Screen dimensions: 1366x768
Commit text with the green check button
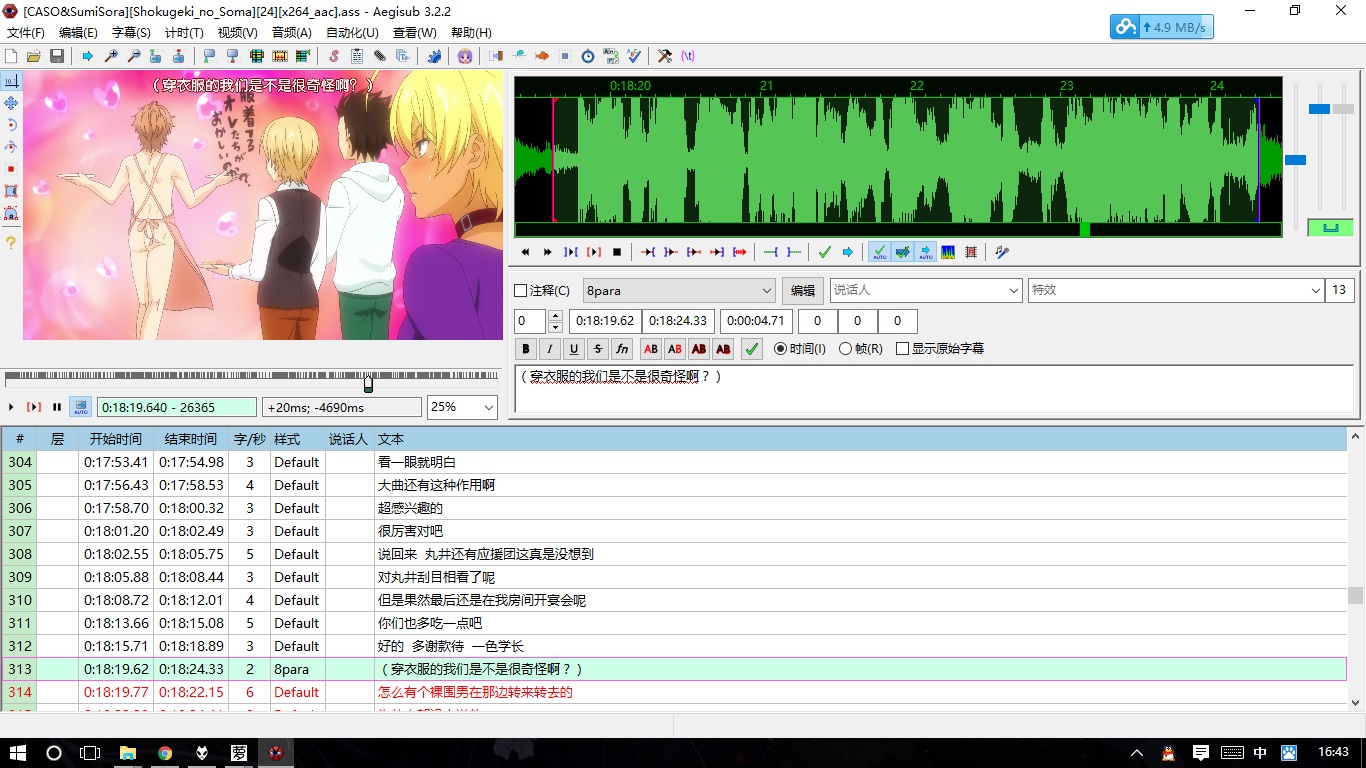[x=752, y=349]
